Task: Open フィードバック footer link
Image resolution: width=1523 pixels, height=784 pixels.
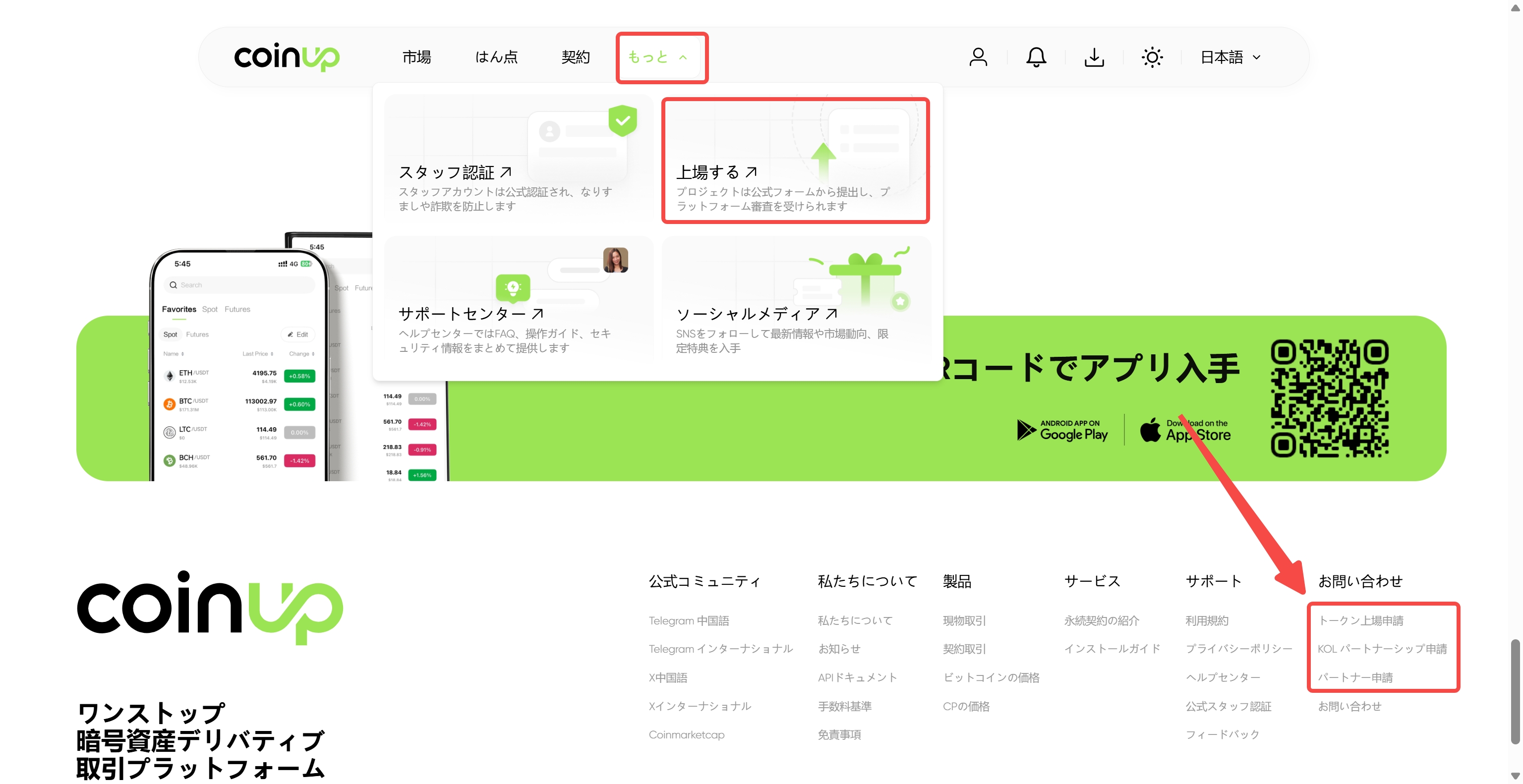Action: pyautogui.click(x=1223, y=734)
